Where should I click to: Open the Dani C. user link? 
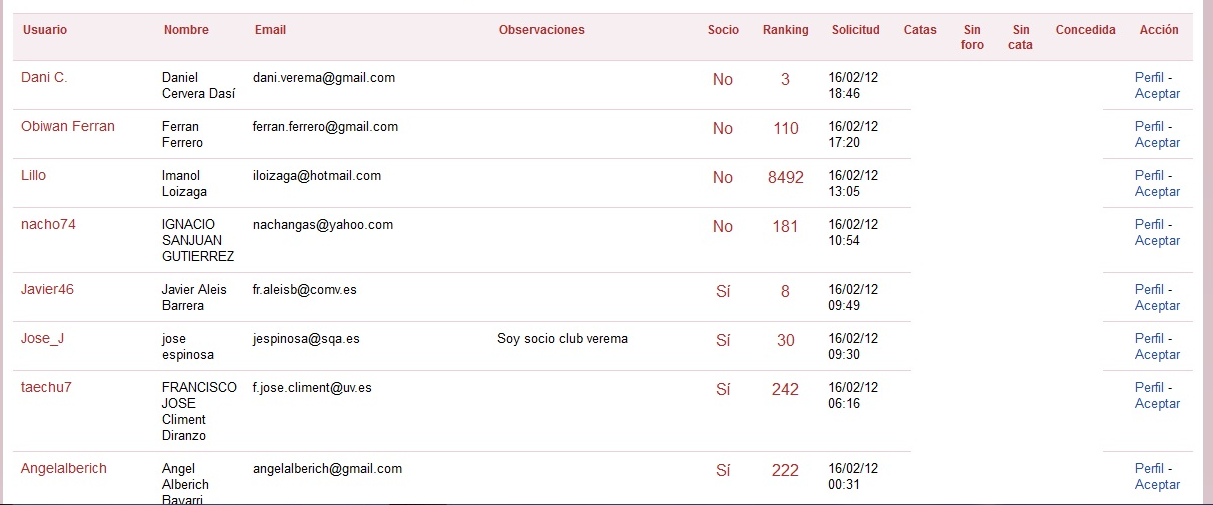[x=44, y=77]
